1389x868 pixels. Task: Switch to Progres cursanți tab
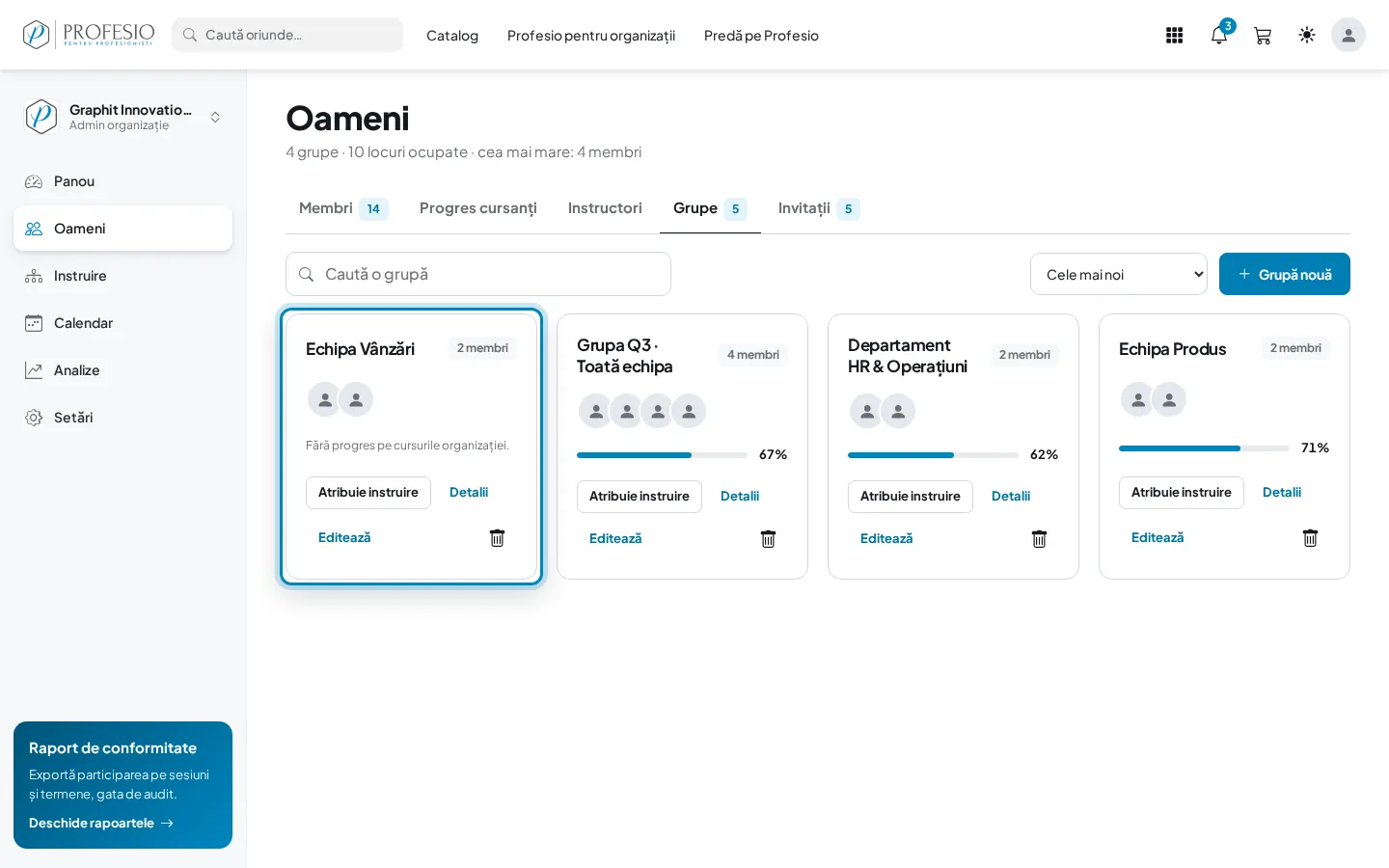tap(478, 208)
